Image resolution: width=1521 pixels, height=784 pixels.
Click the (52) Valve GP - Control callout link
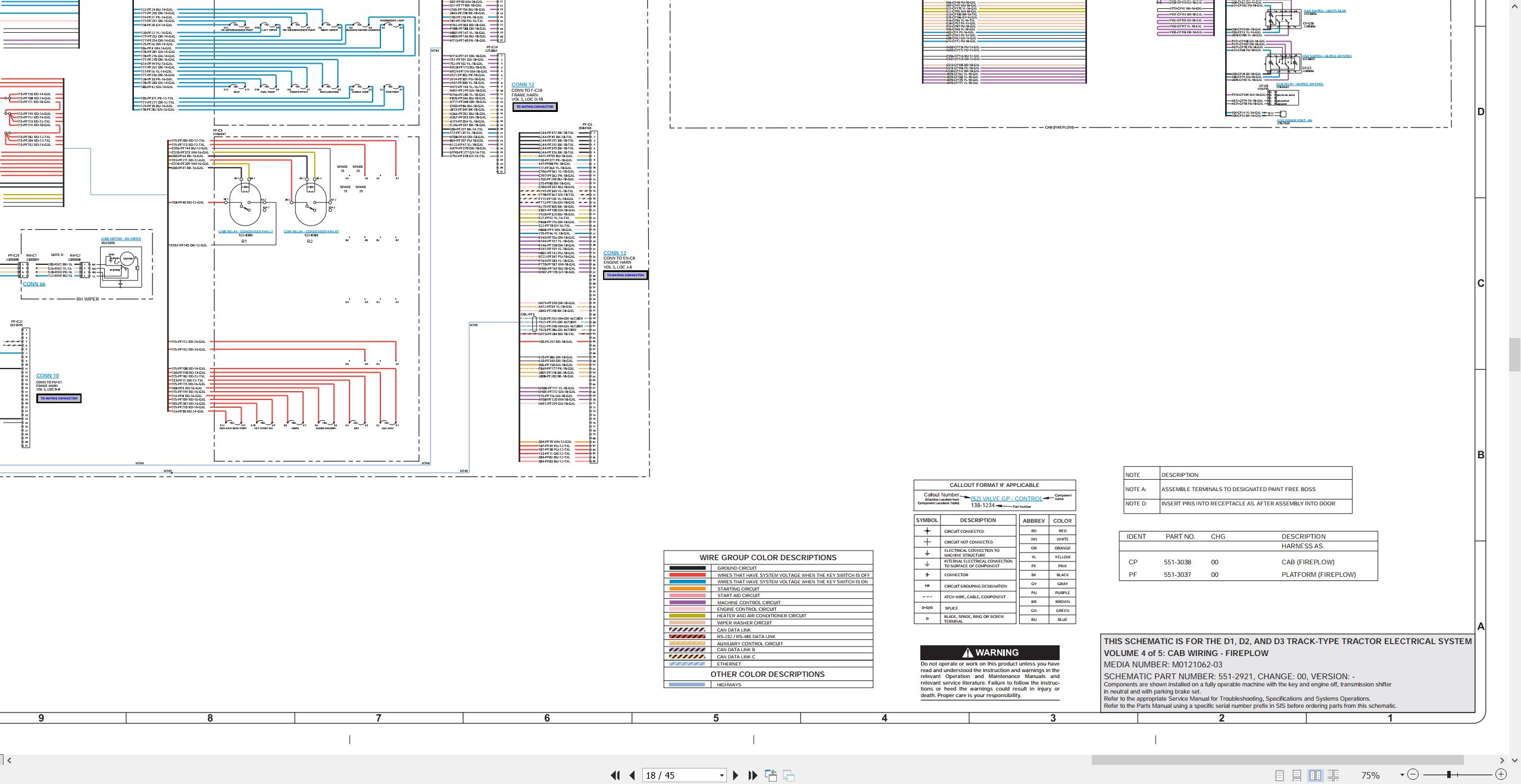coord(1007,499)
